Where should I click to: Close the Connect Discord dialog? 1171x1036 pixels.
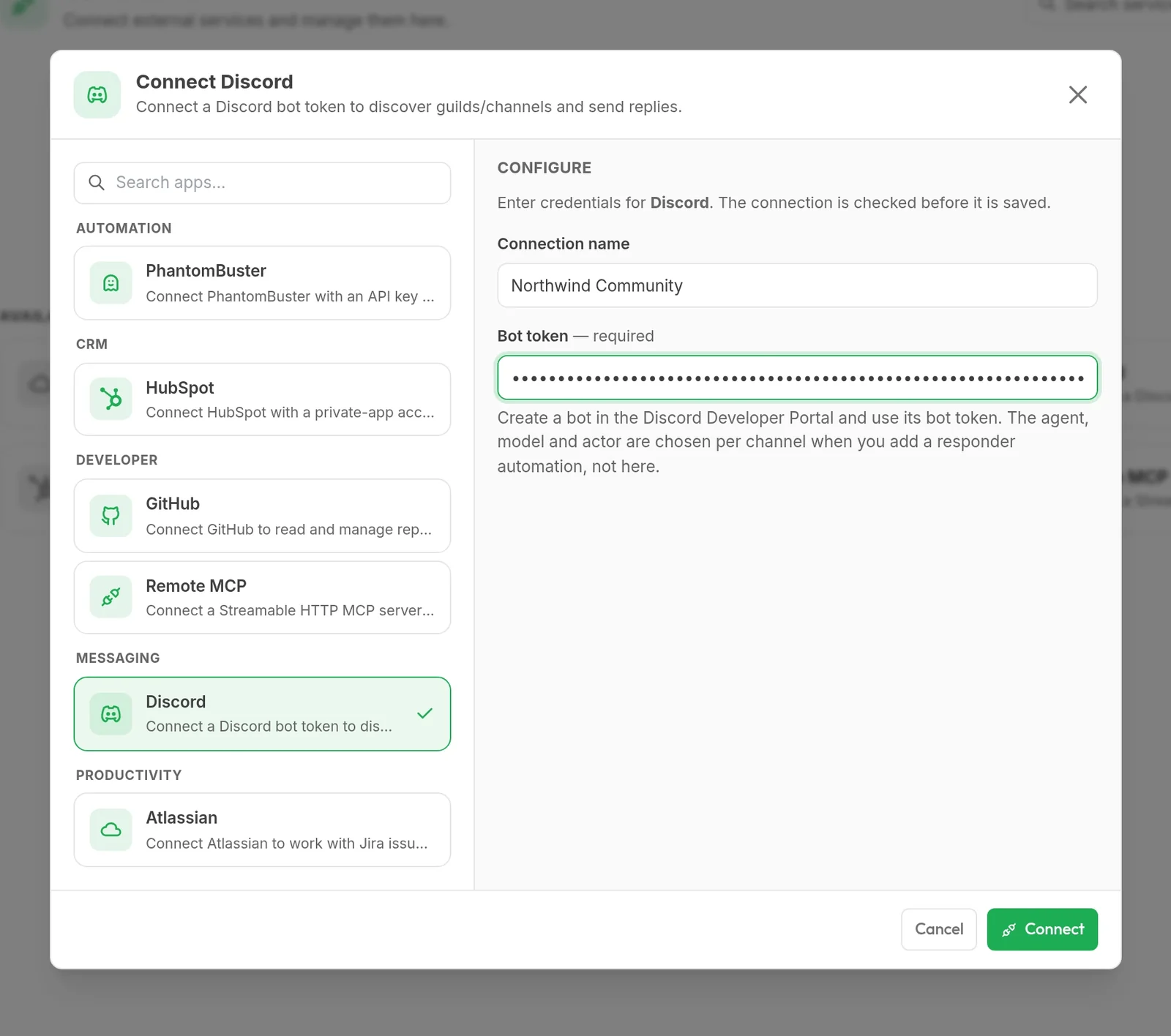coord(1077,94)
